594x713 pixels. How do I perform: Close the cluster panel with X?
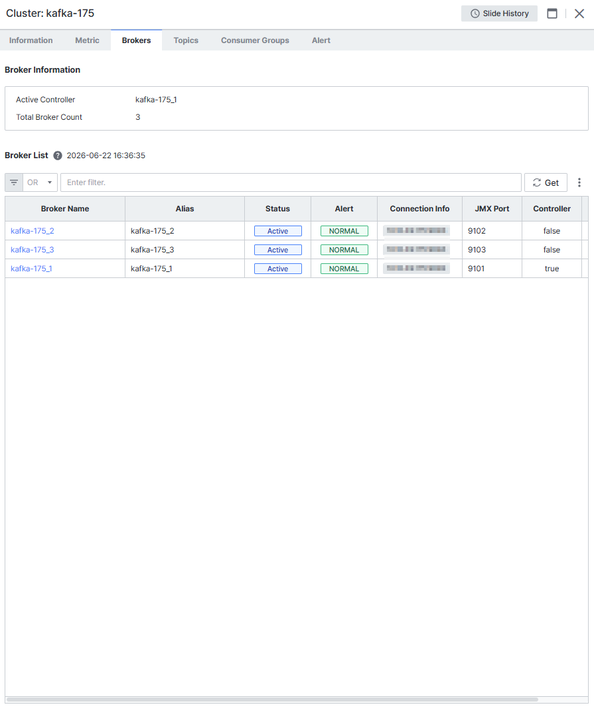(x=579, y=14)
